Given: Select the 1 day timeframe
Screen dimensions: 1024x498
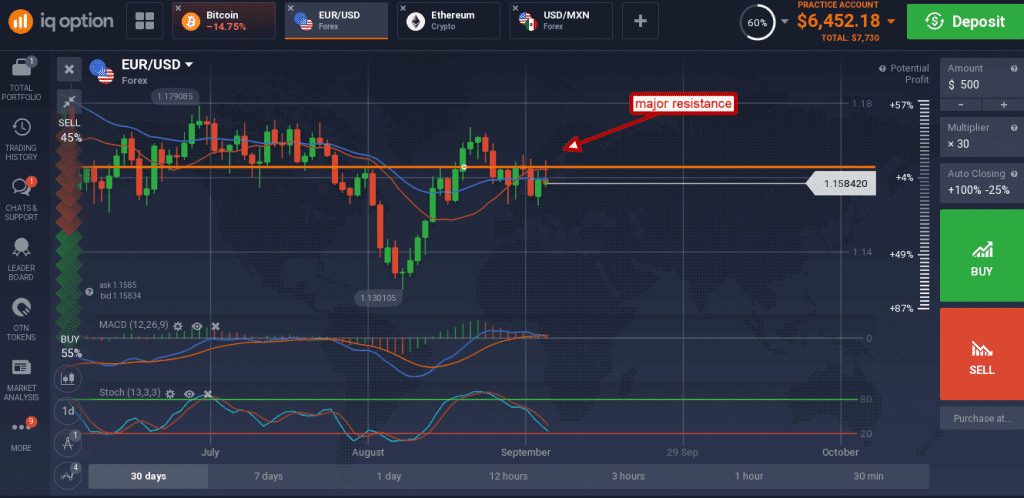Looking at the screenshot, I should click(x=389, y=476).
